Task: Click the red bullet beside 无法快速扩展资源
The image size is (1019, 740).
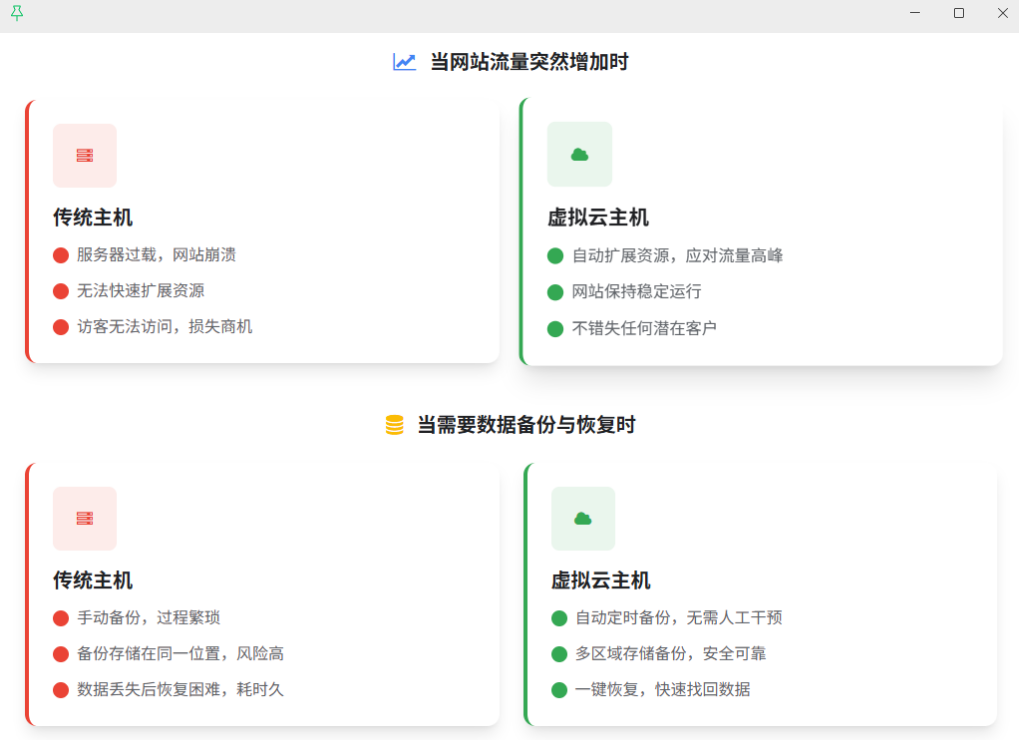Action: [x=61, y=291]
